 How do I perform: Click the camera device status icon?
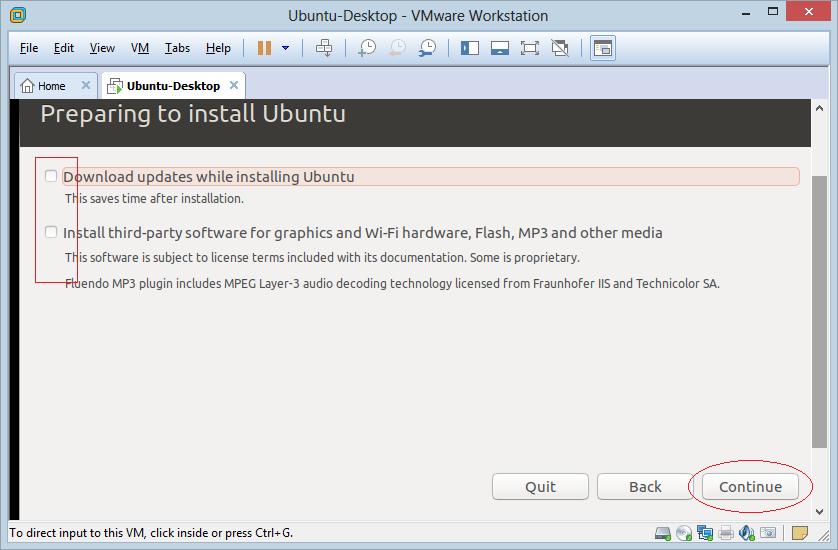[x=768, y=533]
